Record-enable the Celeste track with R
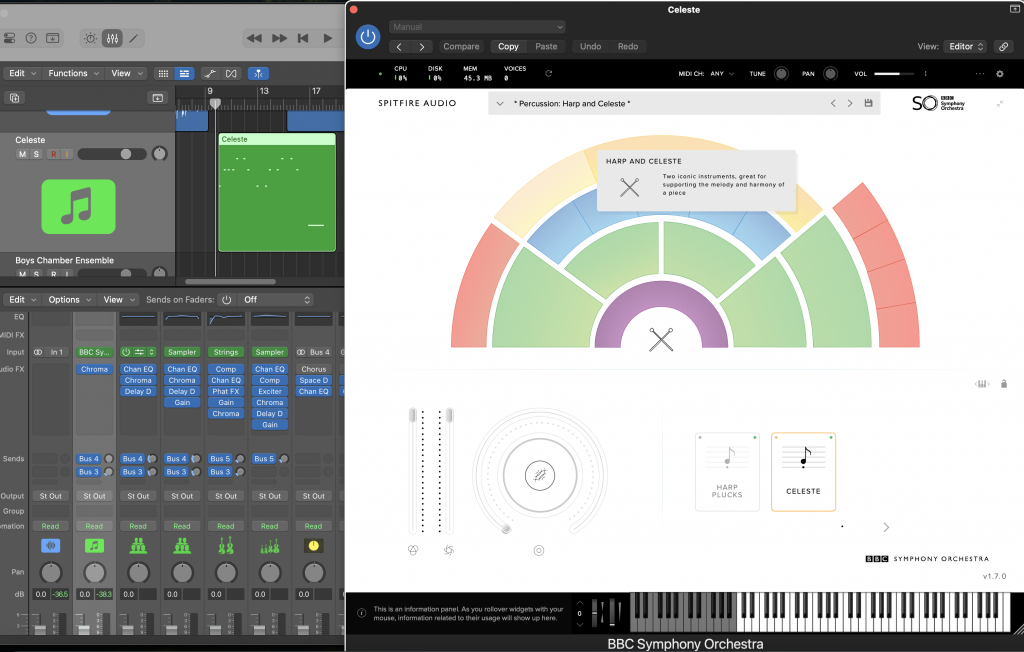Image resolution: width=1024 pixels, height=652 pixels. (x=54, y=154)
